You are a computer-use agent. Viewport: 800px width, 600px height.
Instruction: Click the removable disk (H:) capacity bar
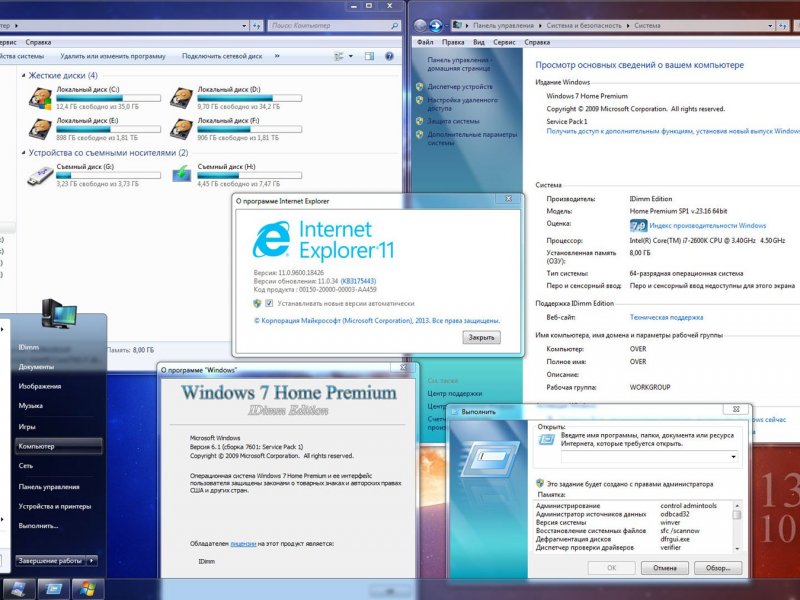point(249,176)
